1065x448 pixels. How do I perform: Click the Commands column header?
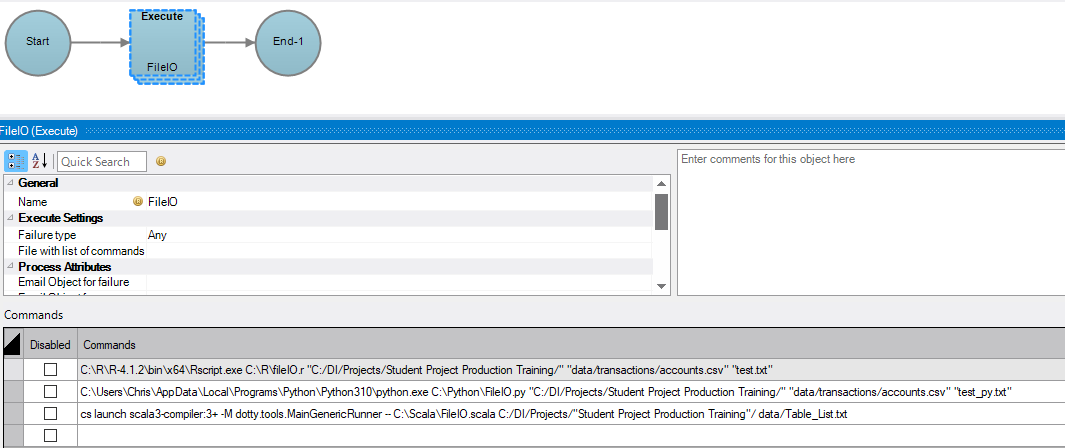(x=570, y=344)
